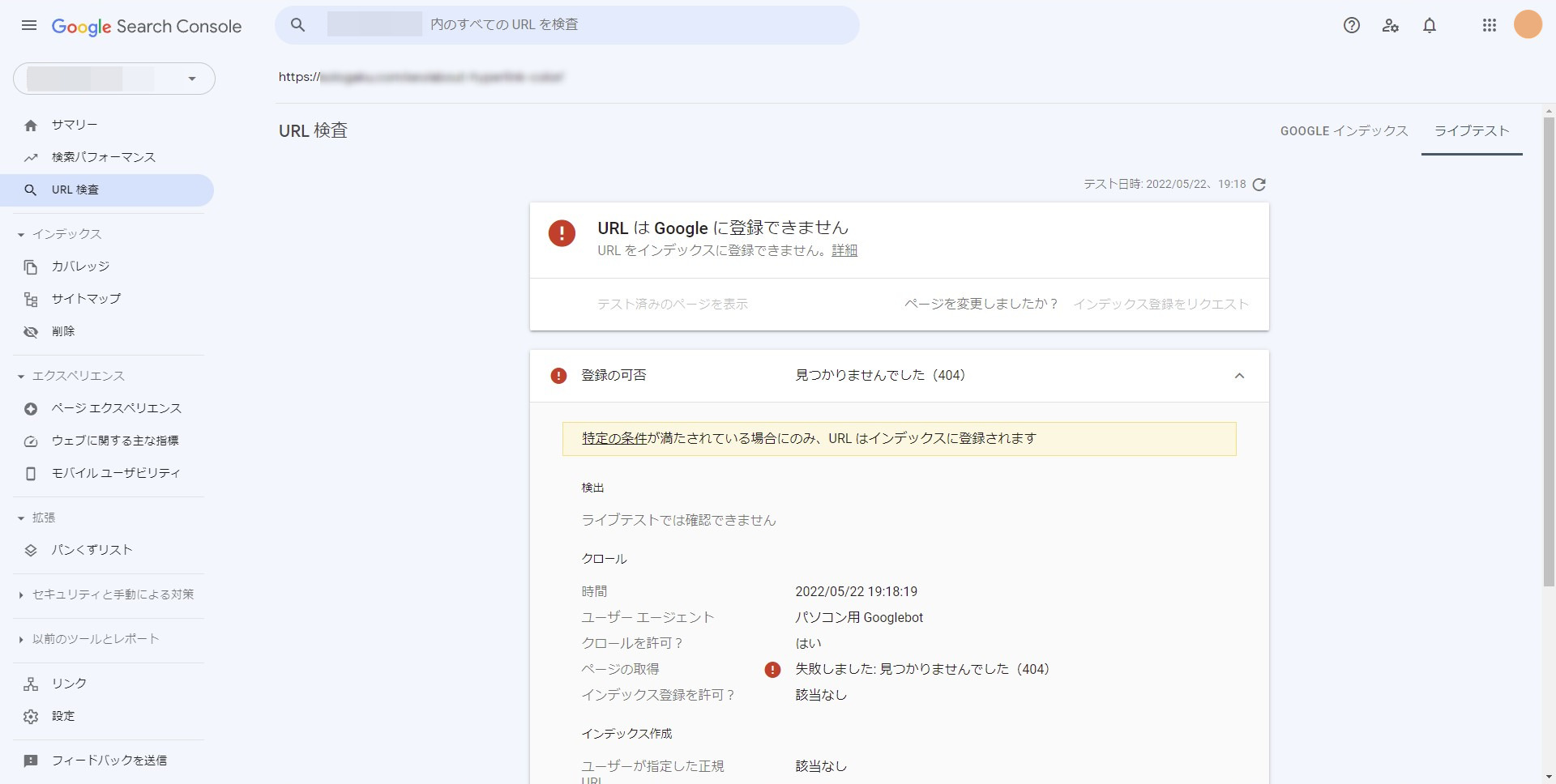Click the 特定の条件 link

pos(614,439)
